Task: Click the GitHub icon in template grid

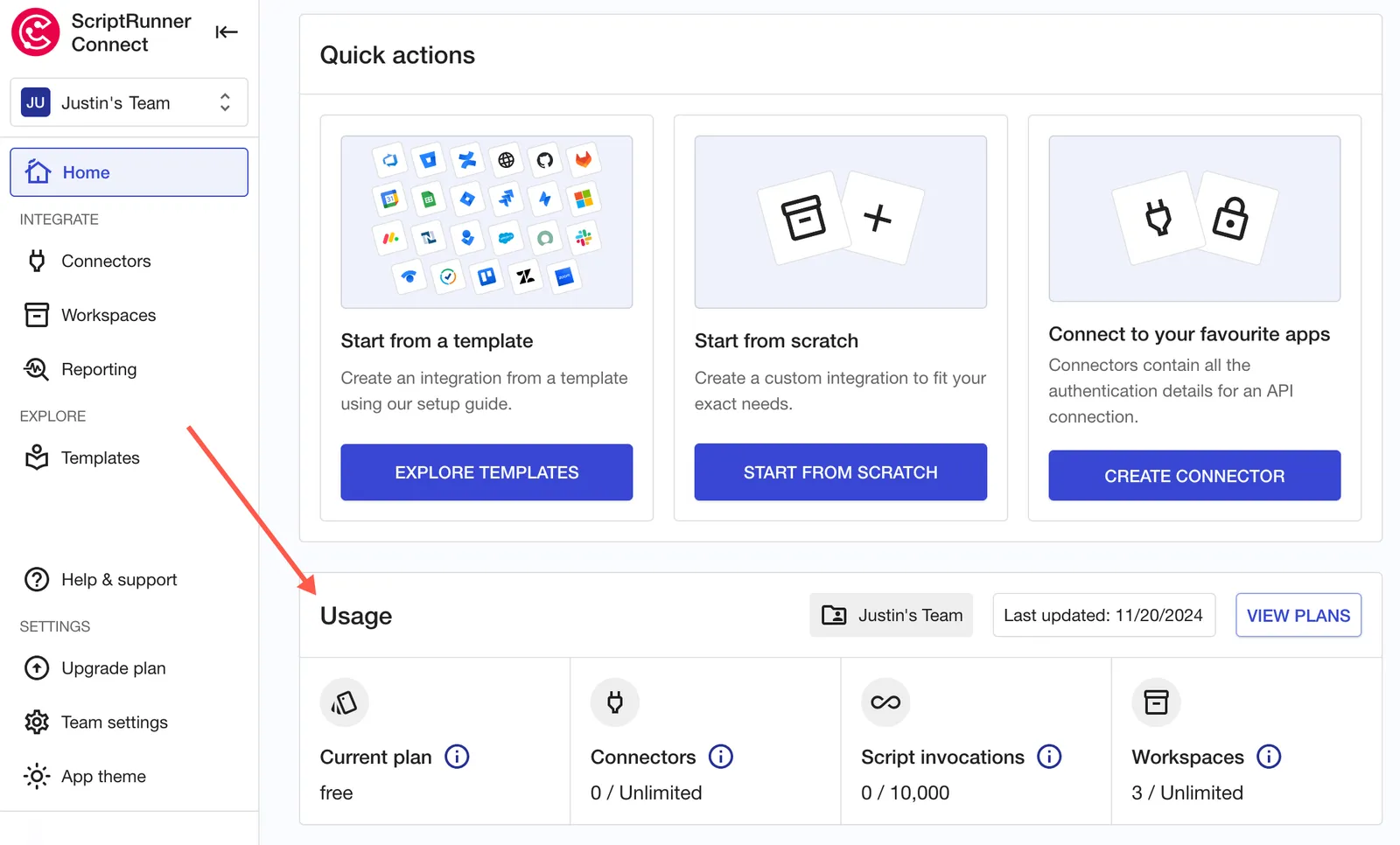Action: pos(545,160)
